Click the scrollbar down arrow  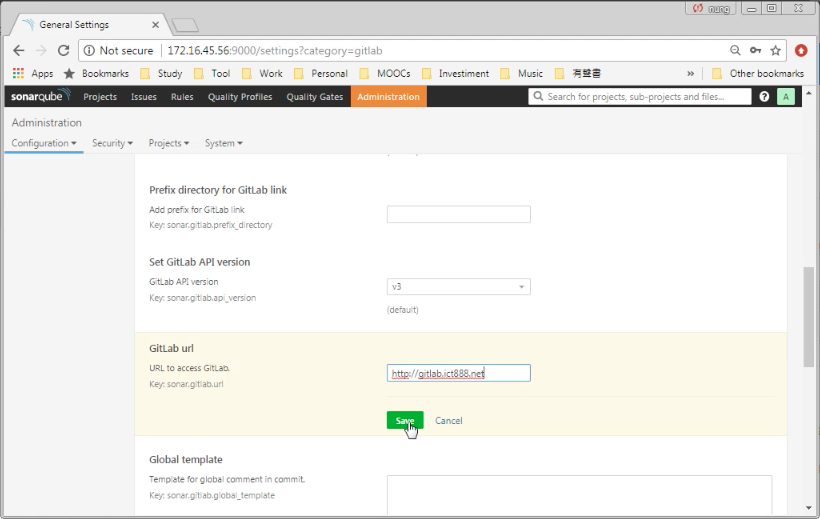click(x=809, y=507)
